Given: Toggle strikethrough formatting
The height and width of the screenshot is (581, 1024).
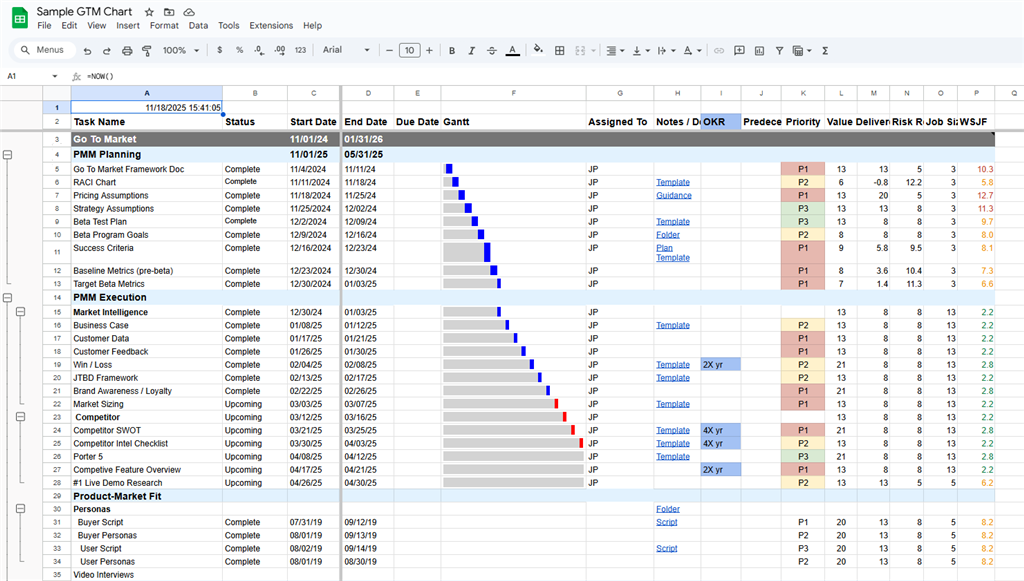Looking at the screenshot, I should coord(492,50).
